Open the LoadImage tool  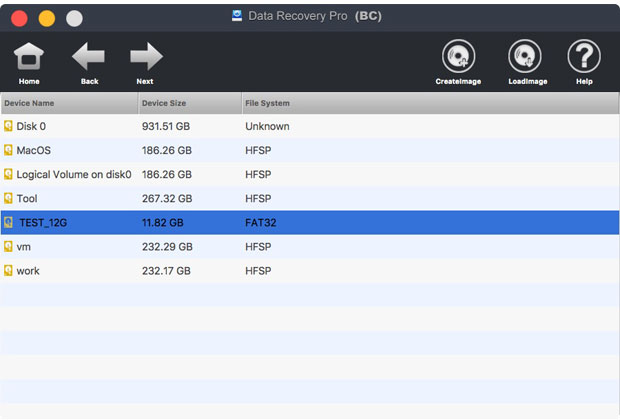(527, 62)
